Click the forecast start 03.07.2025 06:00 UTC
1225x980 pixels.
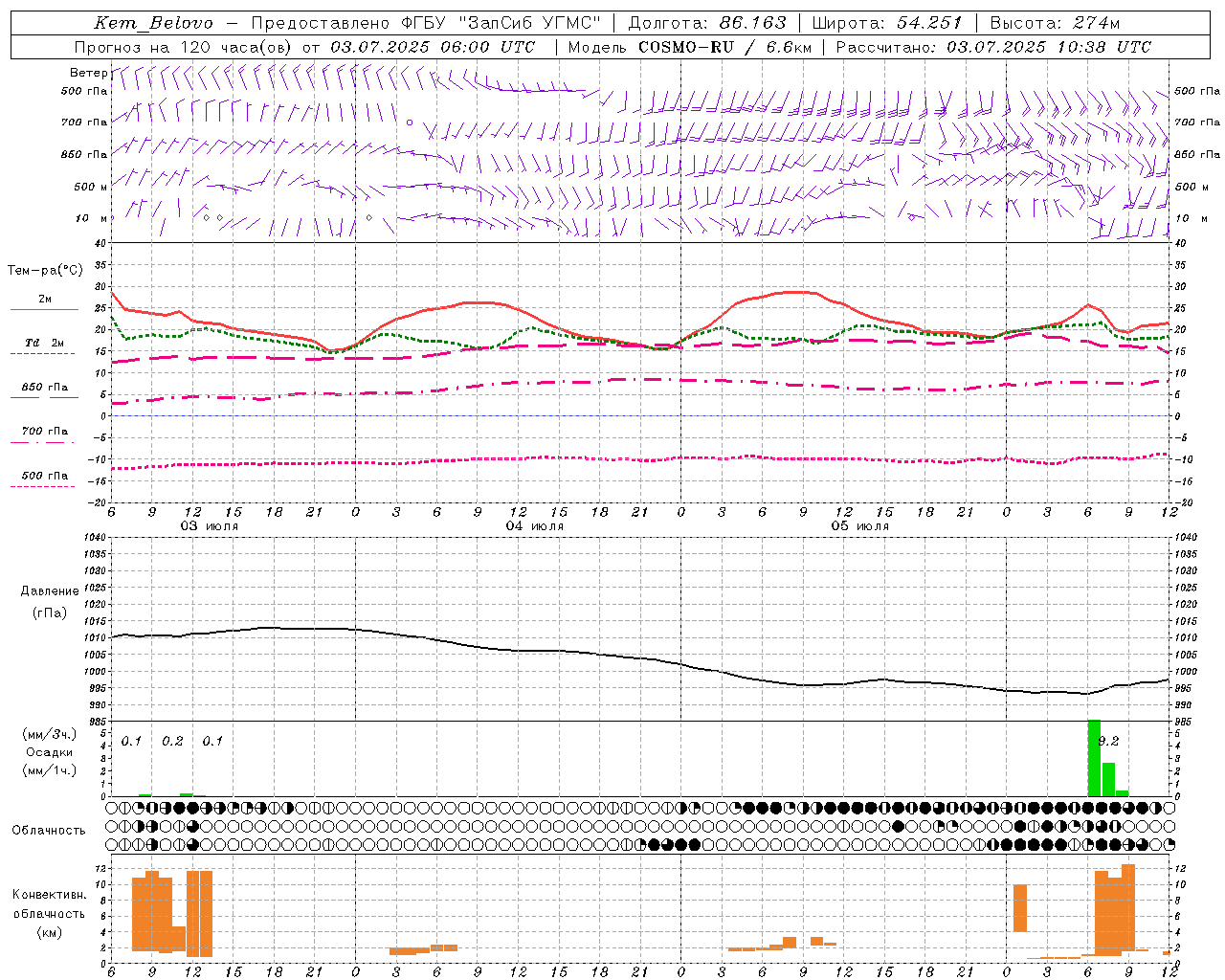[433, 47]
